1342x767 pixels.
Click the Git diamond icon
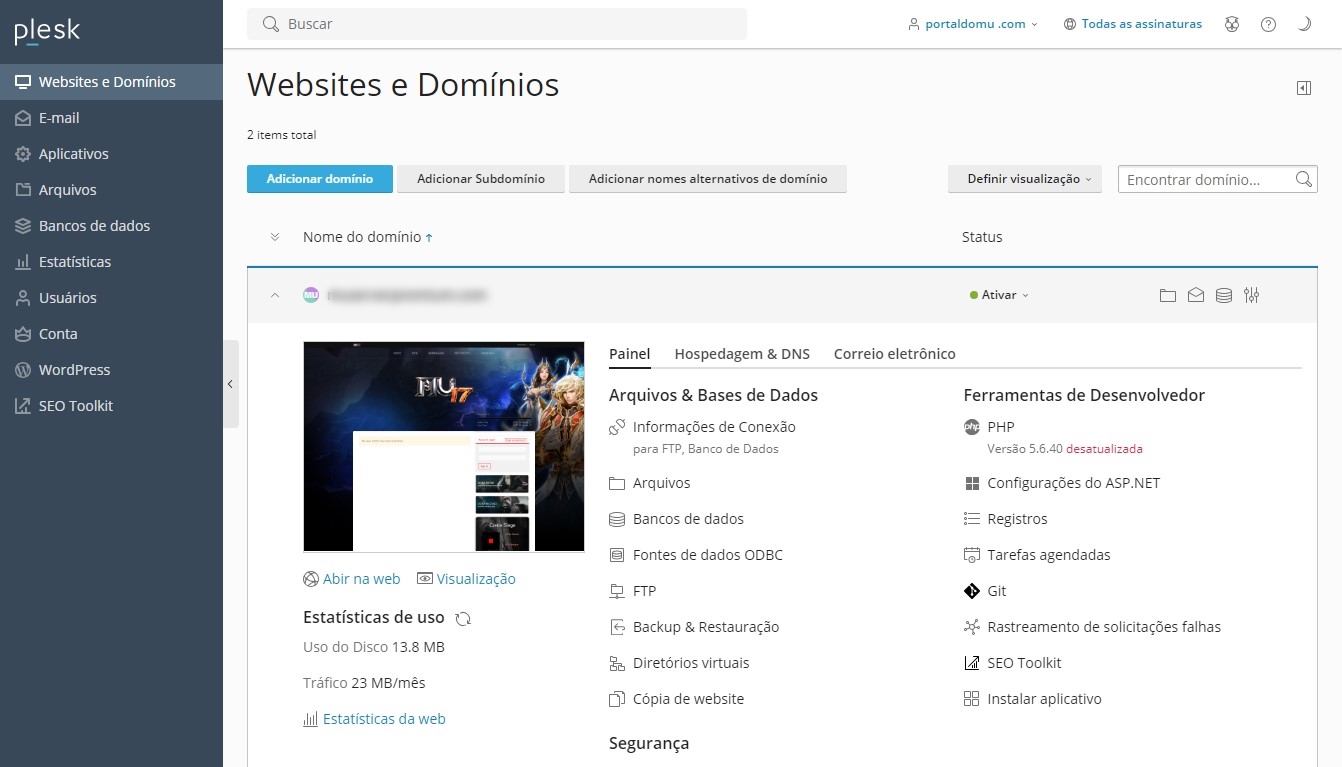click(x=971, y=591)
